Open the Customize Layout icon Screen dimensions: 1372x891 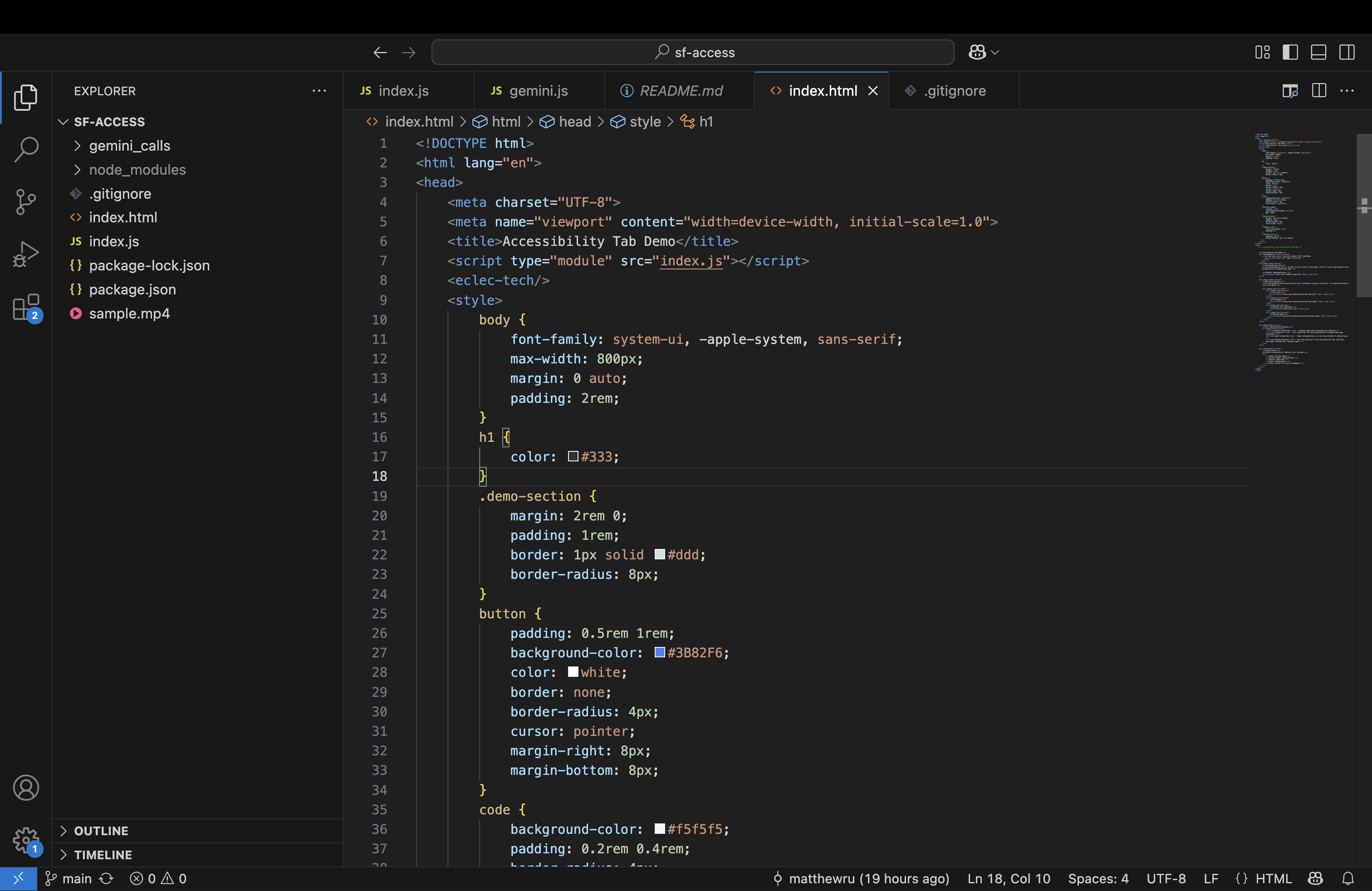click(x=1263, y=53)
